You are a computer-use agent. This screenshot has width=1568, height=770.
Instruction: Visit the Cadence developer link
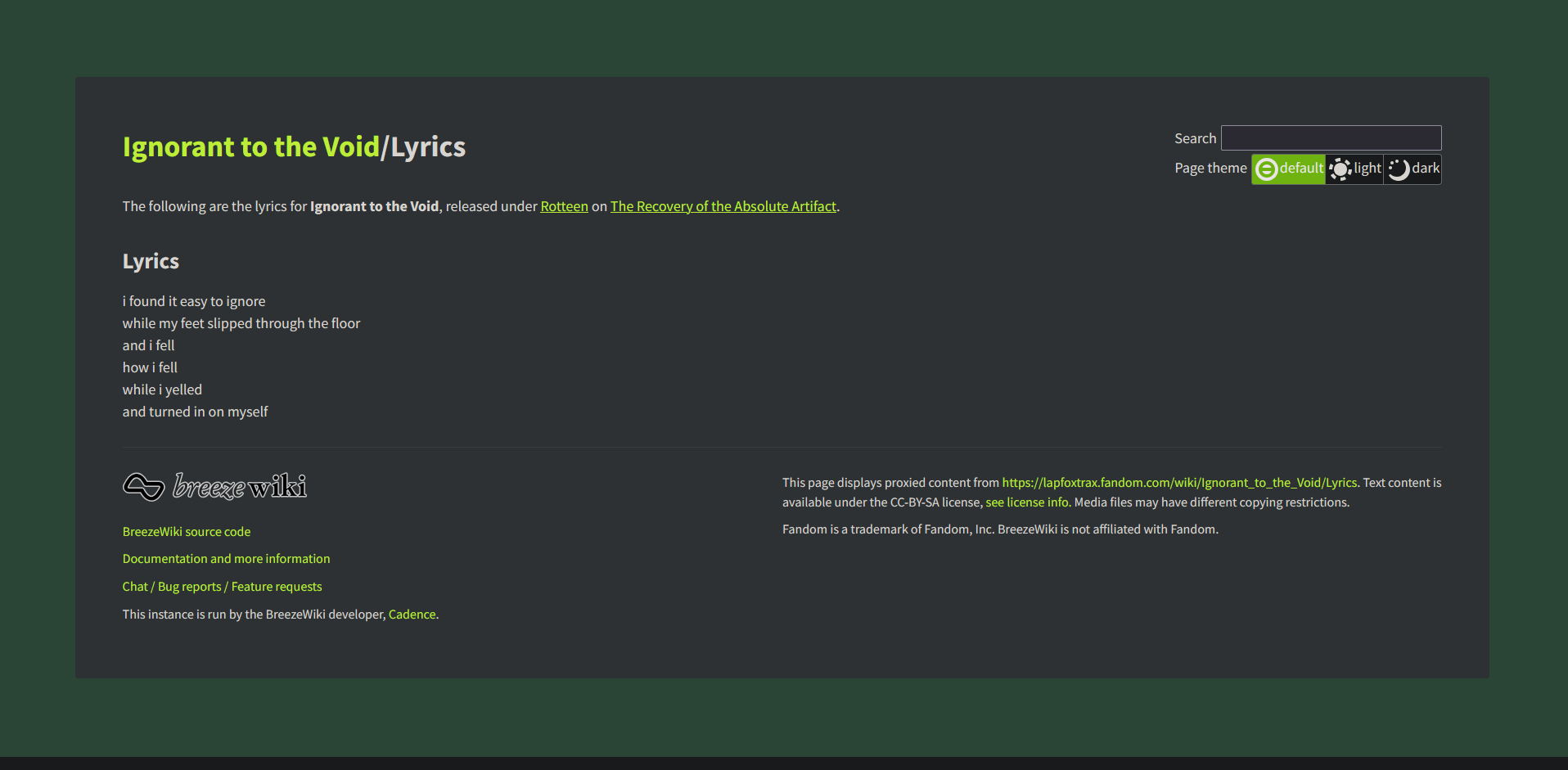tap(412, 615)
